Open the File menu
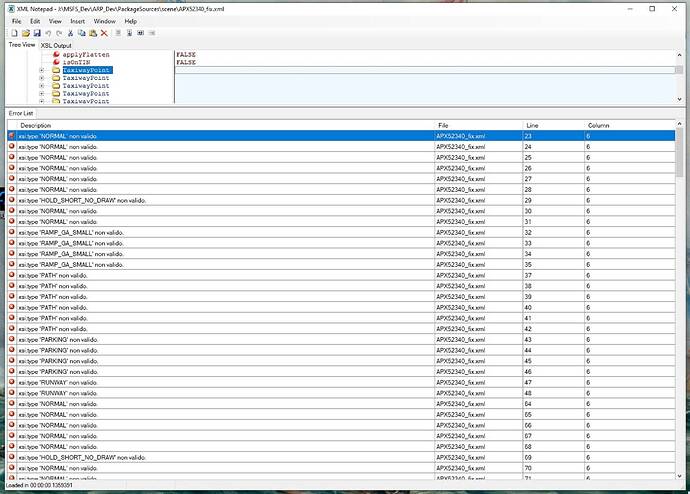 tap(17, 21)
